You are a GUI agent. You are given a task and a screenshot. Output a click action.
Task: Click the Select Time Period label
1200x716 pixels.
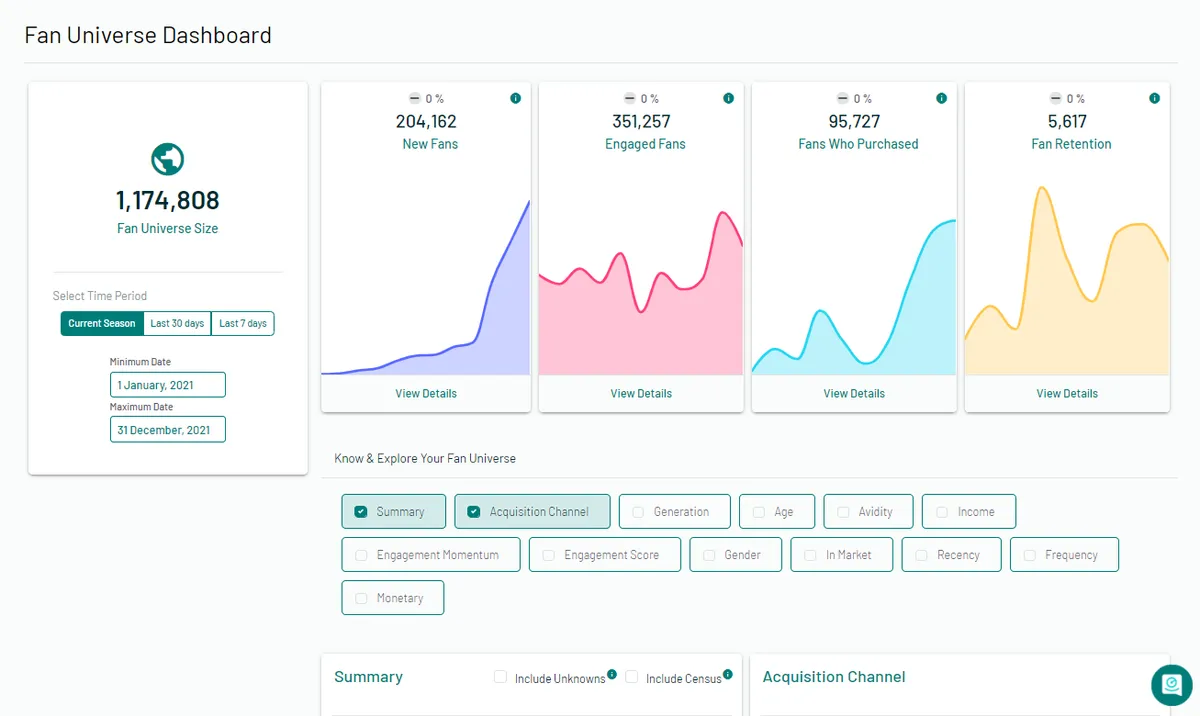pos(100,296)
